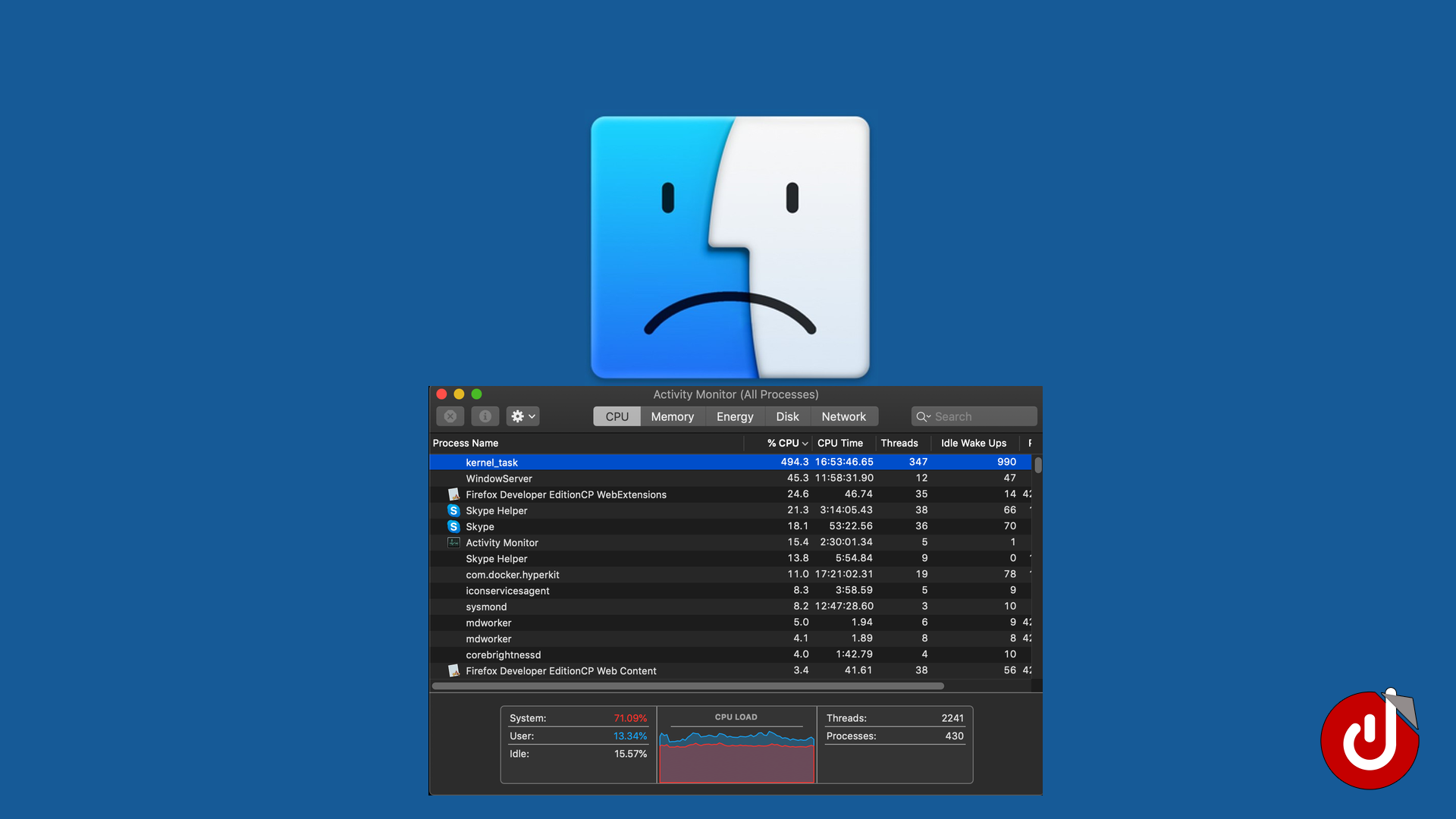Viewport: 1456px width, 819px height.
Task: Click the Skype app icon
Action: 453,526
